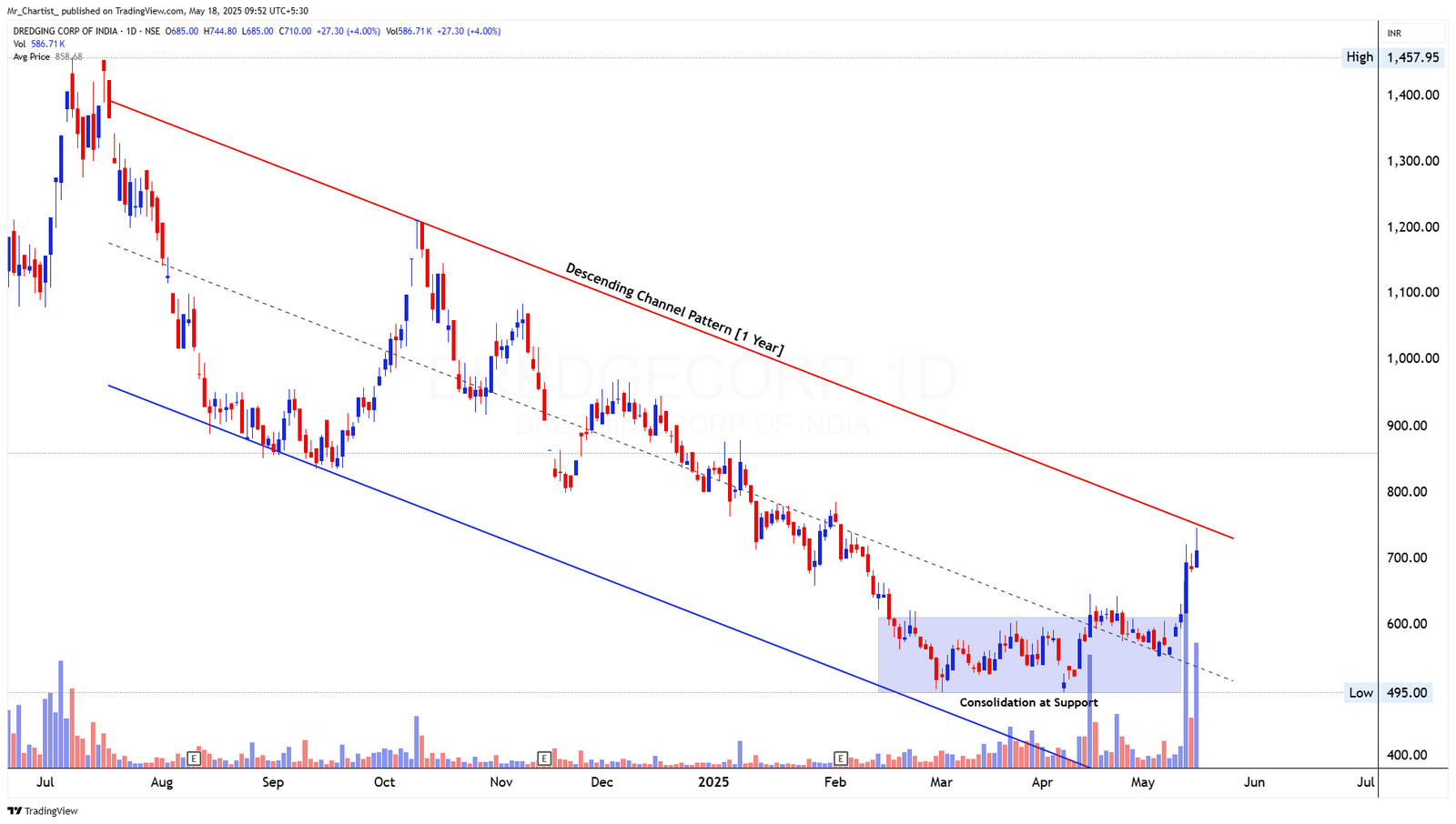This screenshot has width=1456, height=824.
Task: Select the 2025 label on the time axis
Action: click(x=713, y=781)
